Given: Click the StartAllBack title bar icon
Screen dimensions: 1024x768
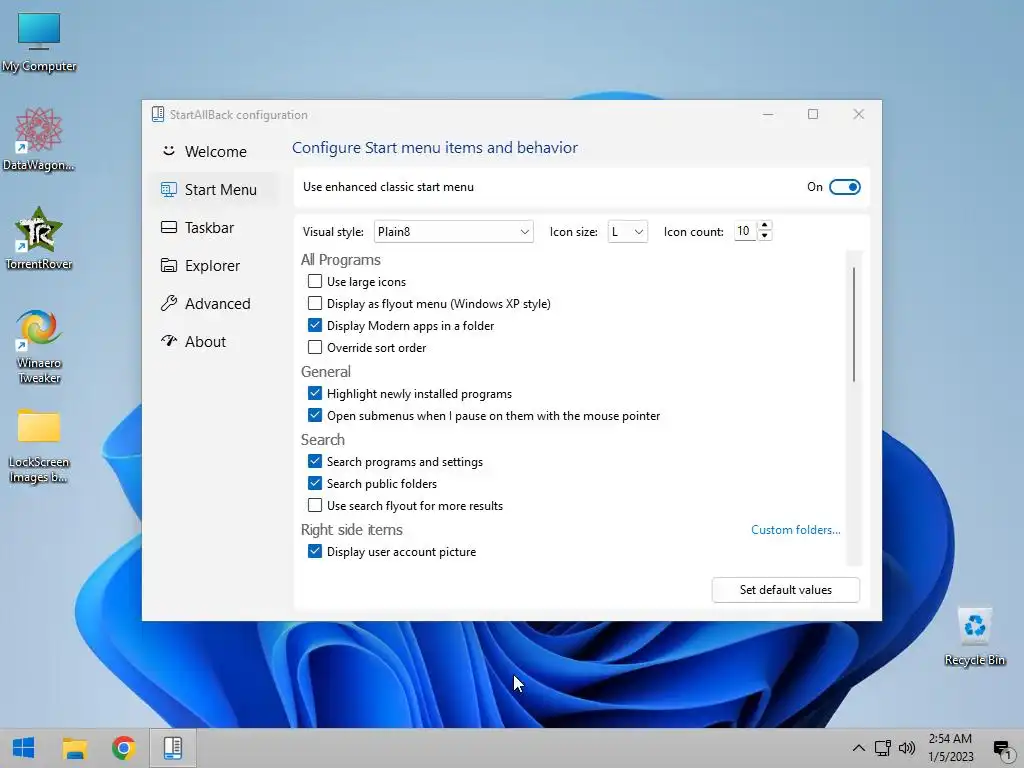Looking at the screenshot, I should point(157,114).
